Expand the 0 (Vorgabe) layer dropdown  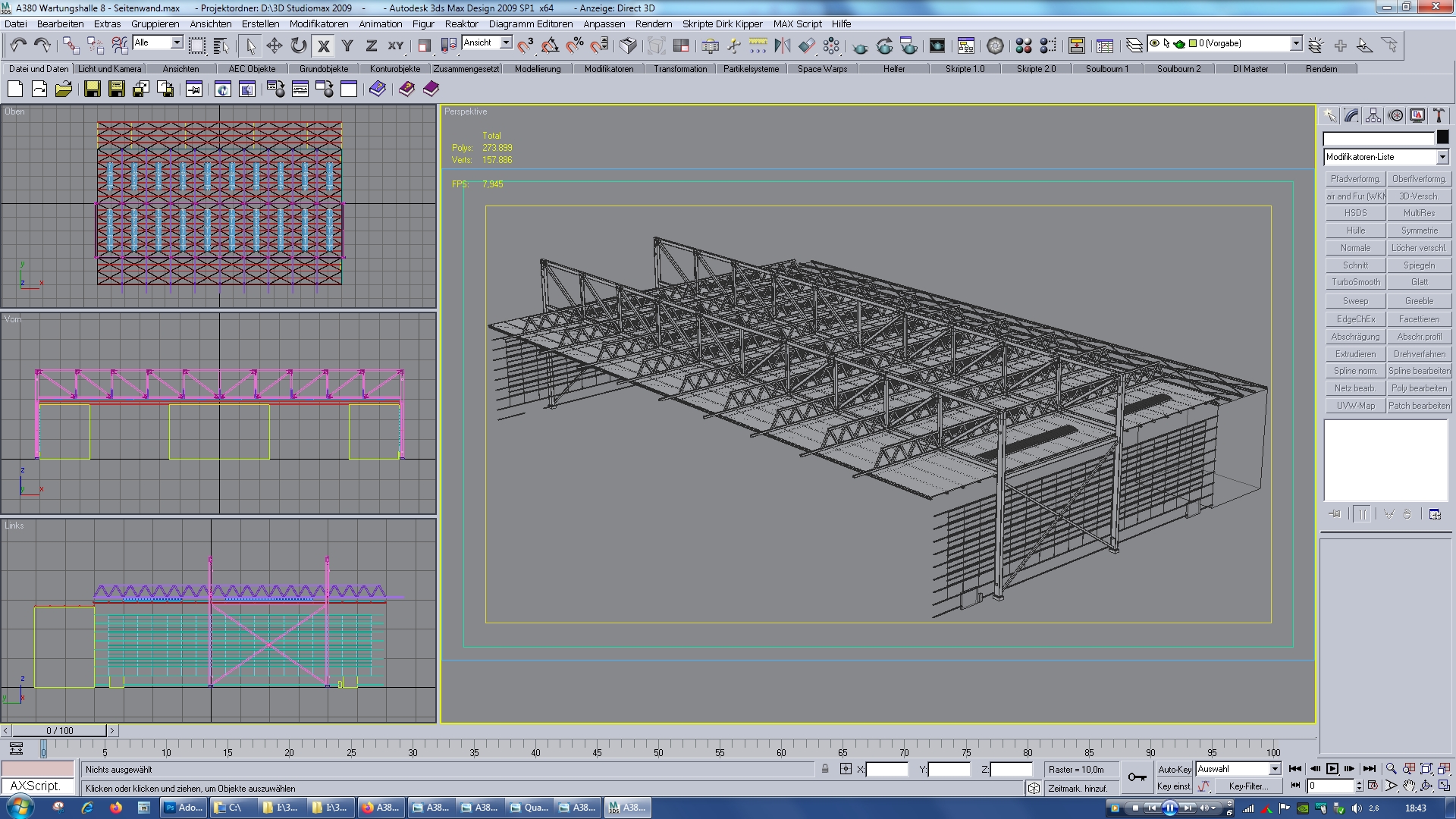click(1296, 43)
